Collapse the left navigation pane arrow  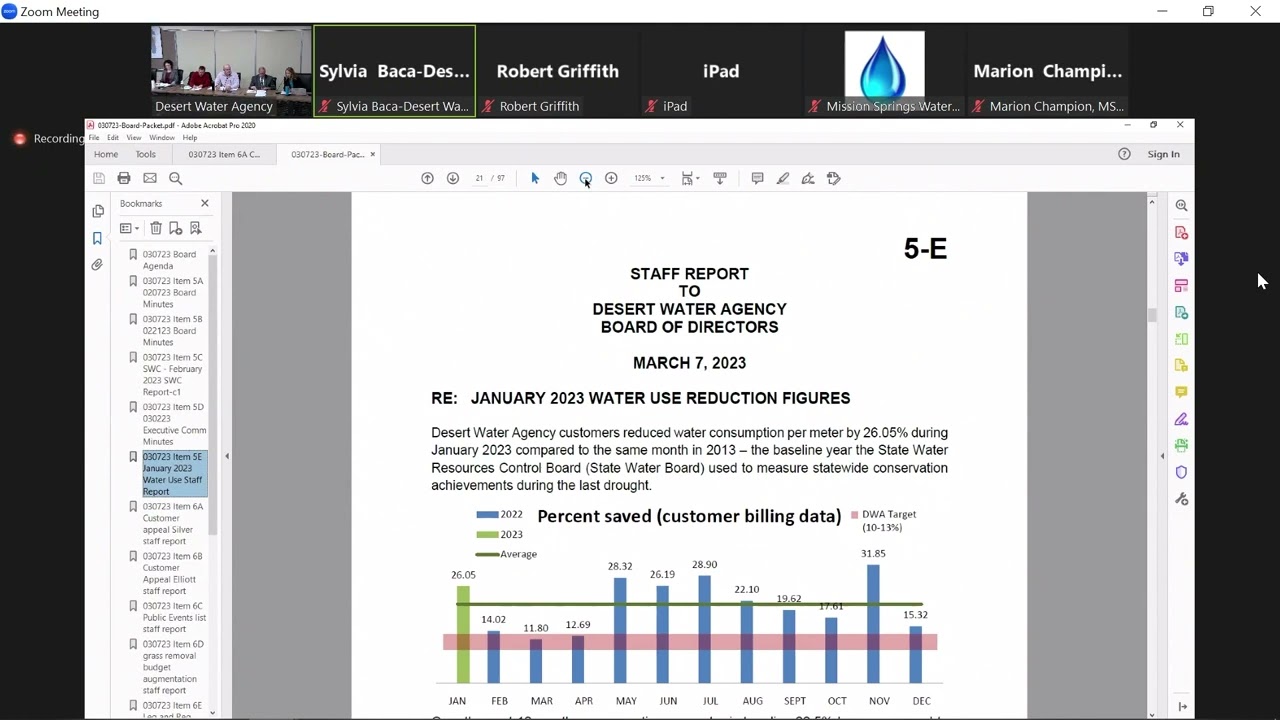(x=227, y=456)
